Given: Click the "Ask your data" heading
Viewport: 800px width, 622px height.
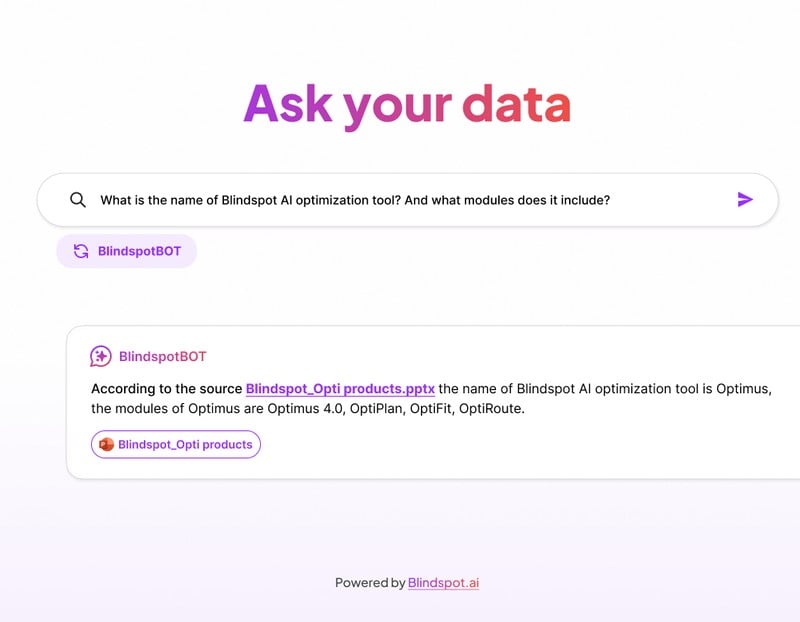Looking at the screenshot, I should coord(406,105).
